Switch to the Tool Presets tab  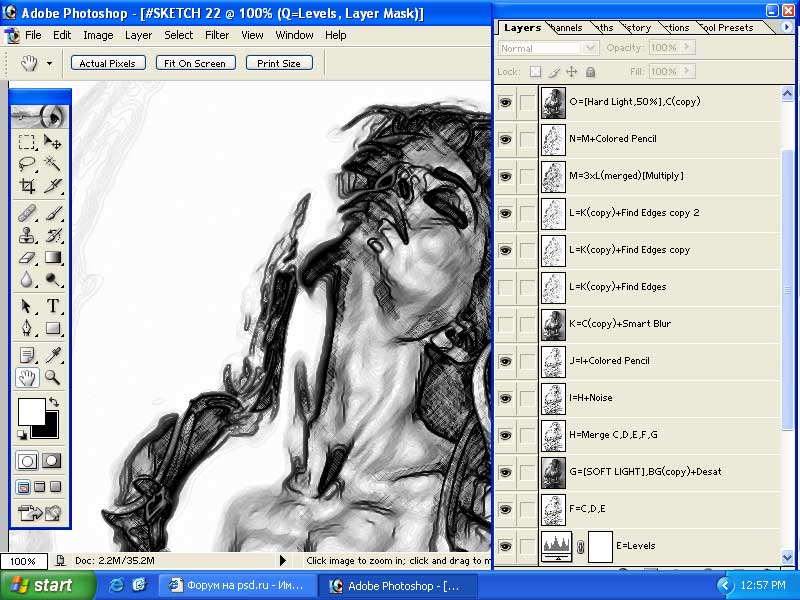(728, 28)
